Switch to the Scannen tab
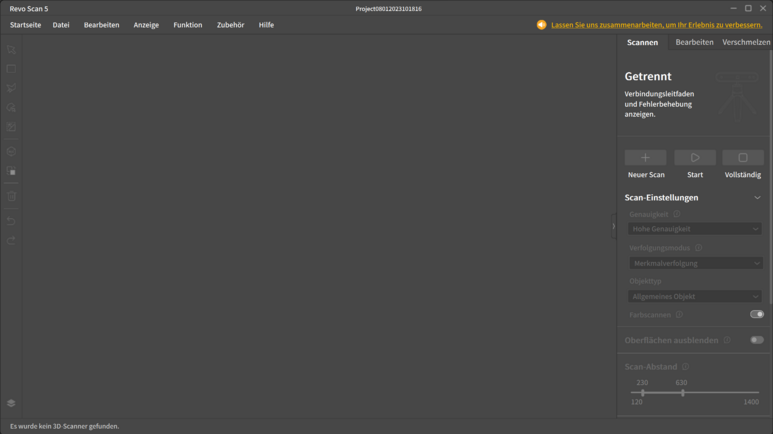The width and height of the screenshot is (773, 434). click(642, 42)
